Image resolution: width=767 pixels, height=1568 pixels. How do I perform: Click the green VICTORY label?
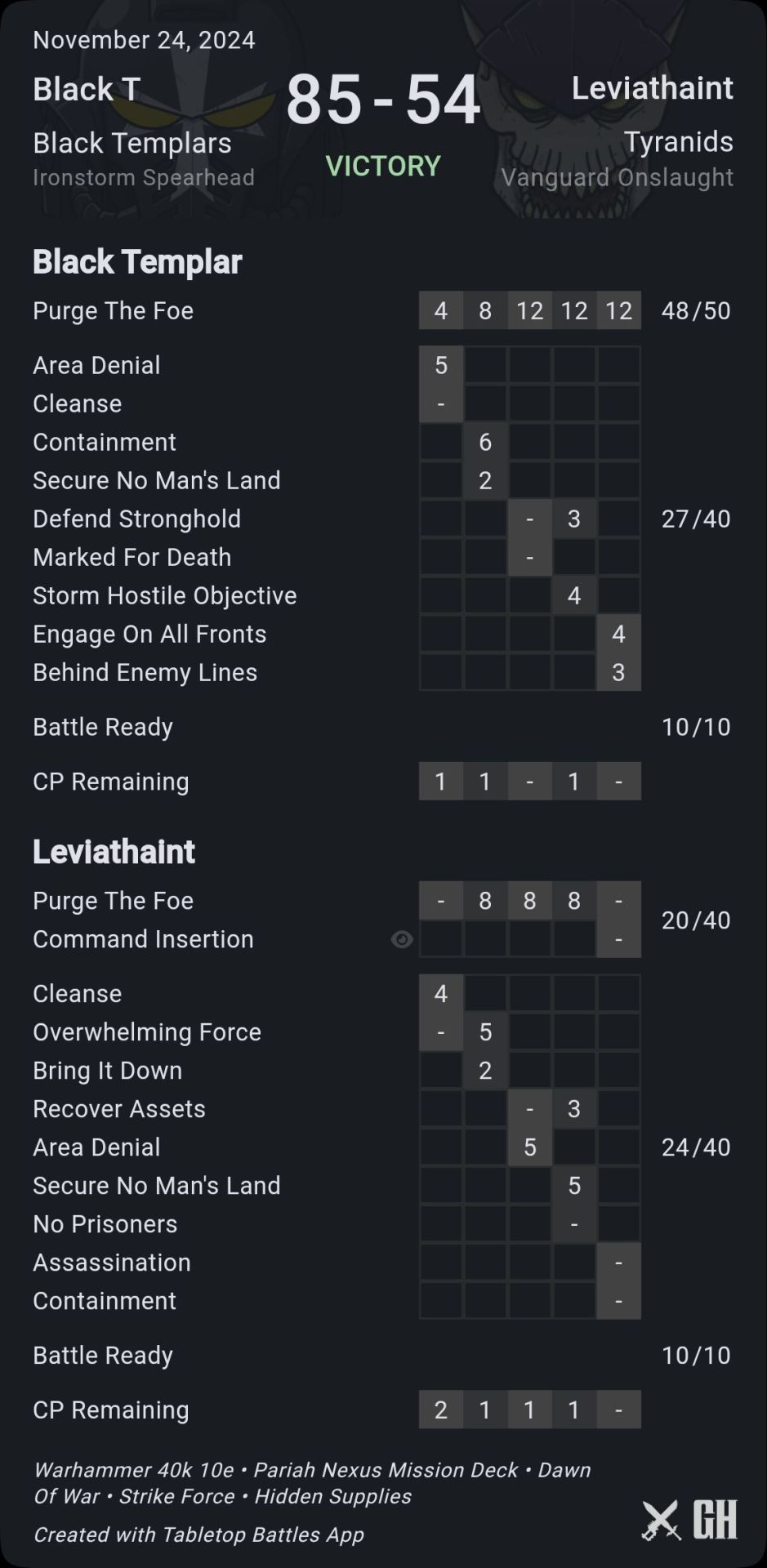pos(383,166)
